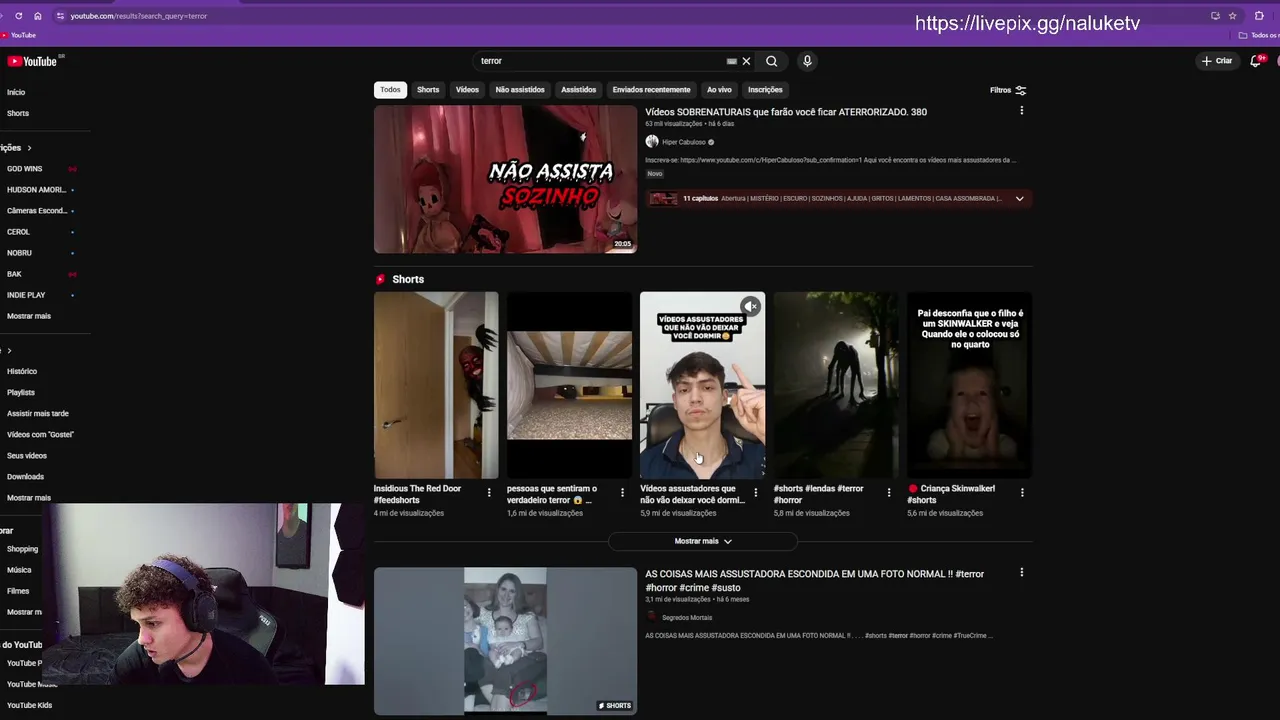Open the creature street-light short thumbnail
Image resolution: width=1280 pixels, height=720 pixels.
click(x=836, y=385)
